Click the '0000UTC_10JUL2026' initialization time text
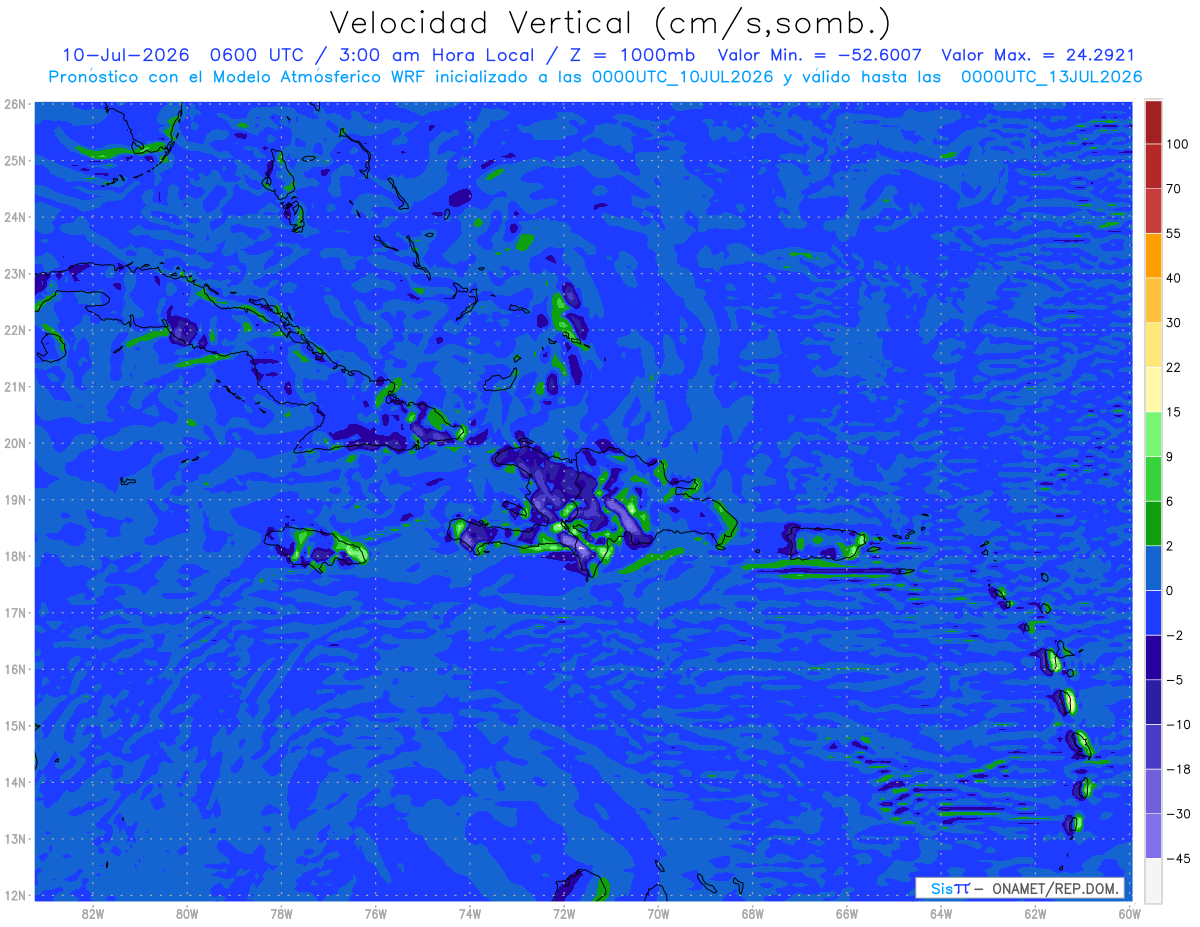This screenshot has width=1200, height=927. [x=682, y=77]
